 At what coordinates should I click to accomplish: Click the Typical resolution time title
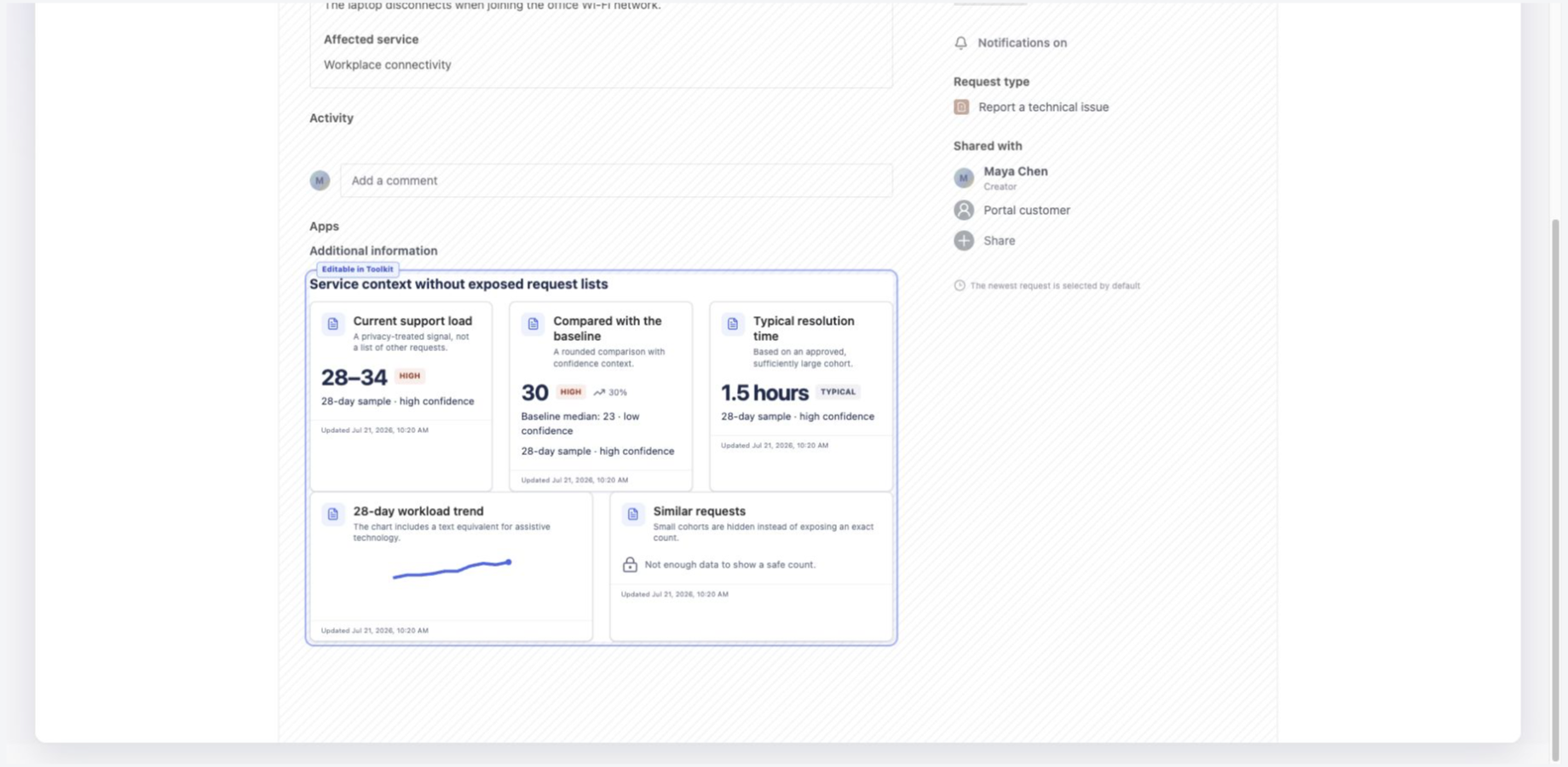[804, 329]
